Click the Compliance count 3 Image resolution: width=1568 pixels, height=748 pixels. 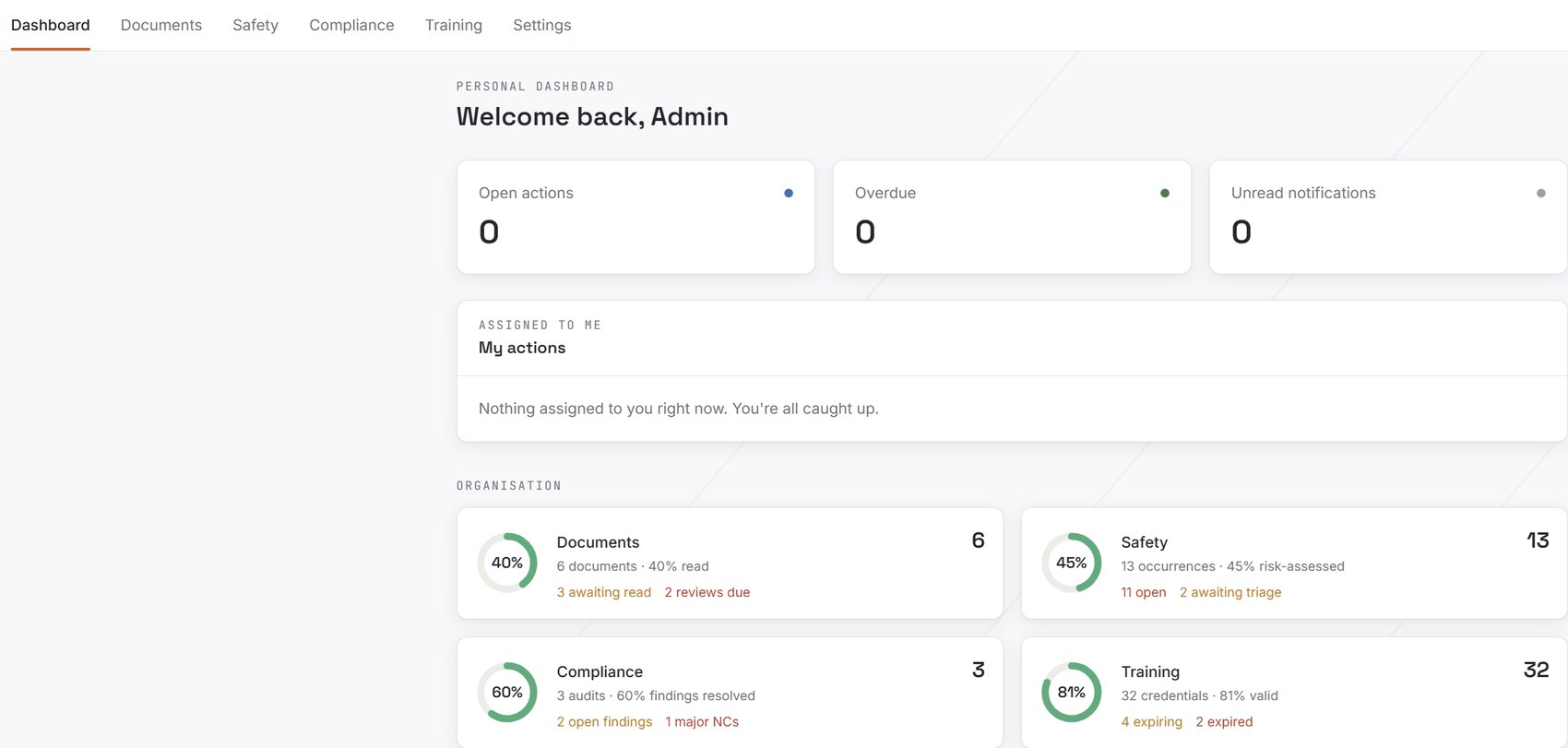click(979, 670)
